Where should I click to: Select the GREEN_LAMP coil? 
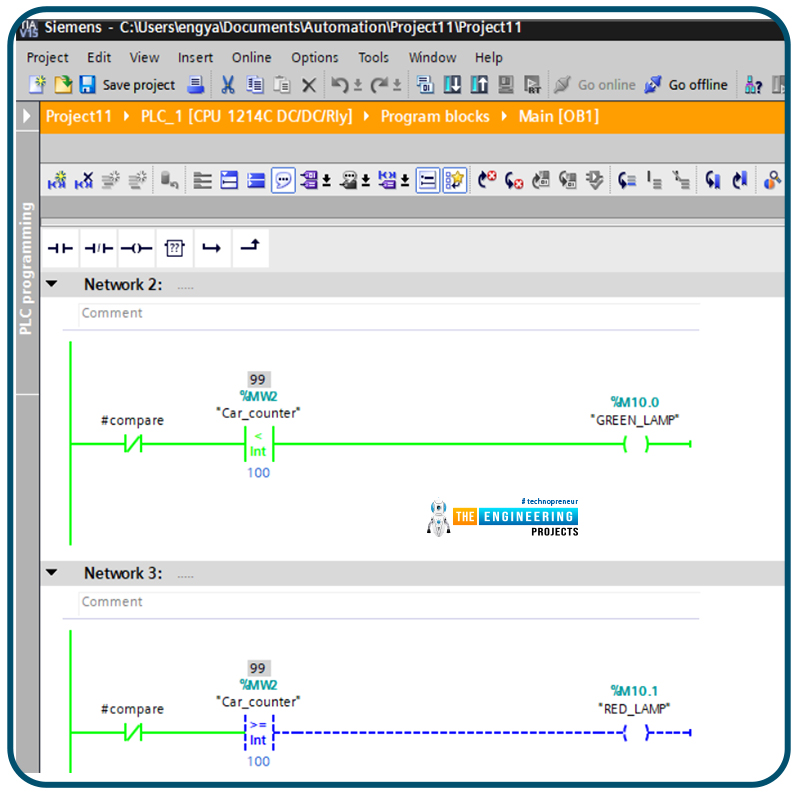click(x=636, y=444)
